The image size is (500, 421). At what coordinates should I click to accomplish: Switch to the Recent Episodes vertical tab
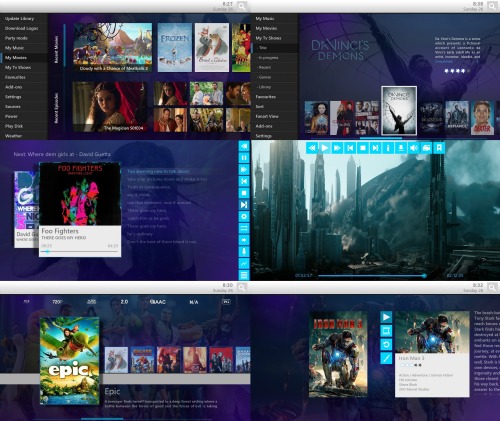click(x=56, y=108)
